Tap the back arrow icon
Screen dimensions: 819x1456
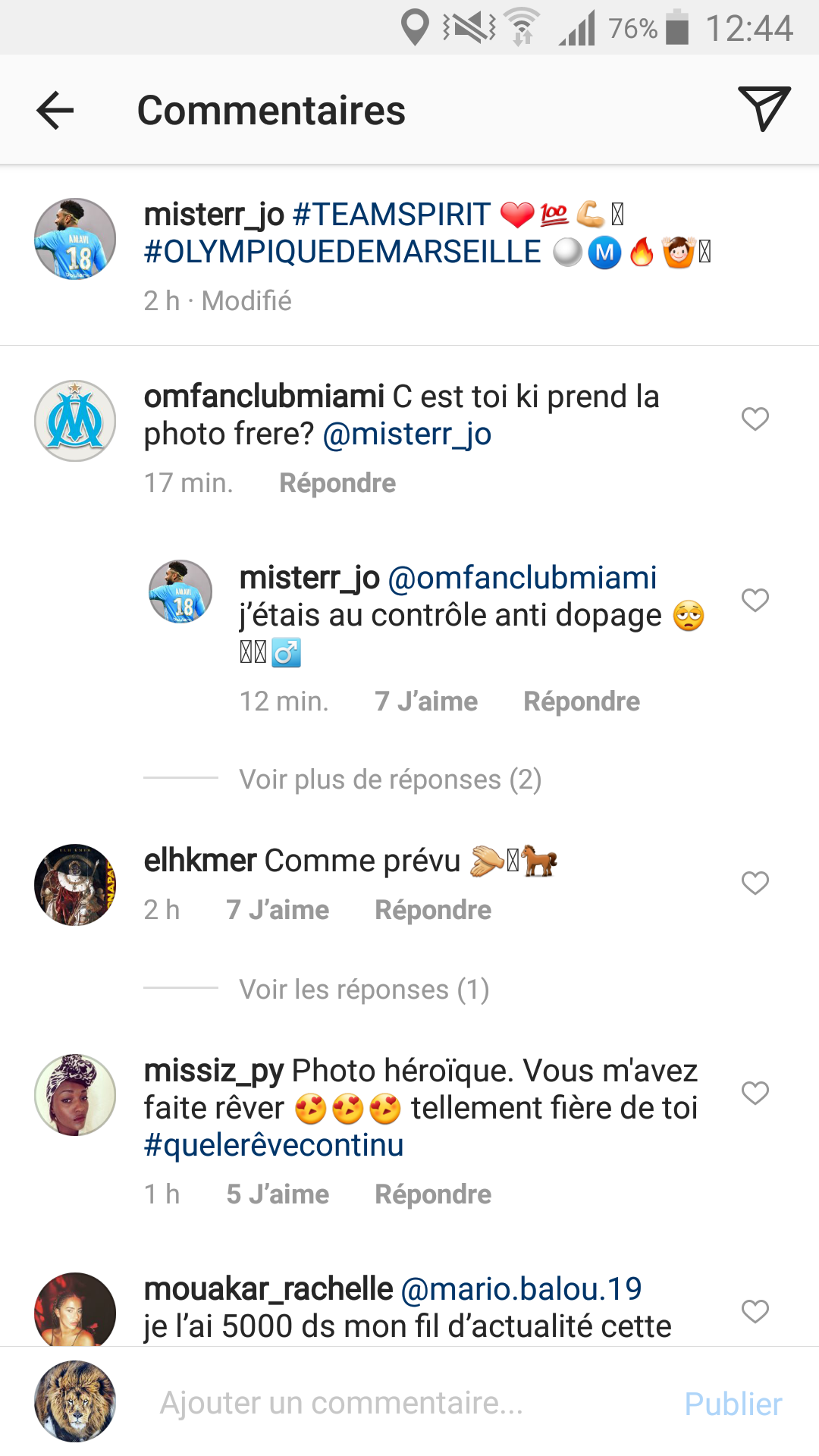[55, 111]
